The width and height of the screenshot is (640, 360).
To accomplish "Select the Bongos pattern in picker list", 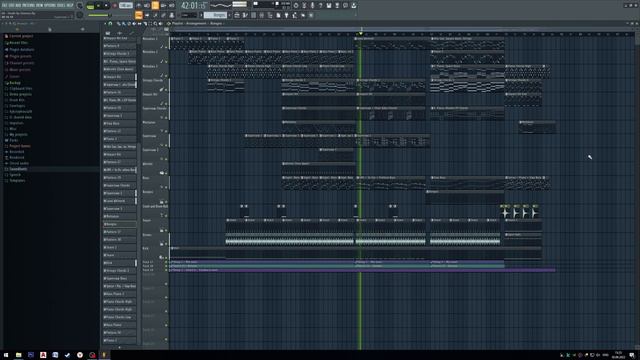I will 119,224.
